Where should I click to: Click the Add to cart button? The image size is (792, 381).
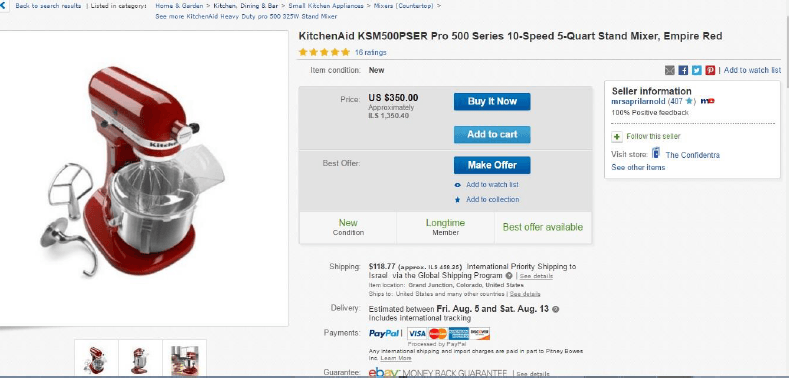pyautogui.click(x=492, y=134)
